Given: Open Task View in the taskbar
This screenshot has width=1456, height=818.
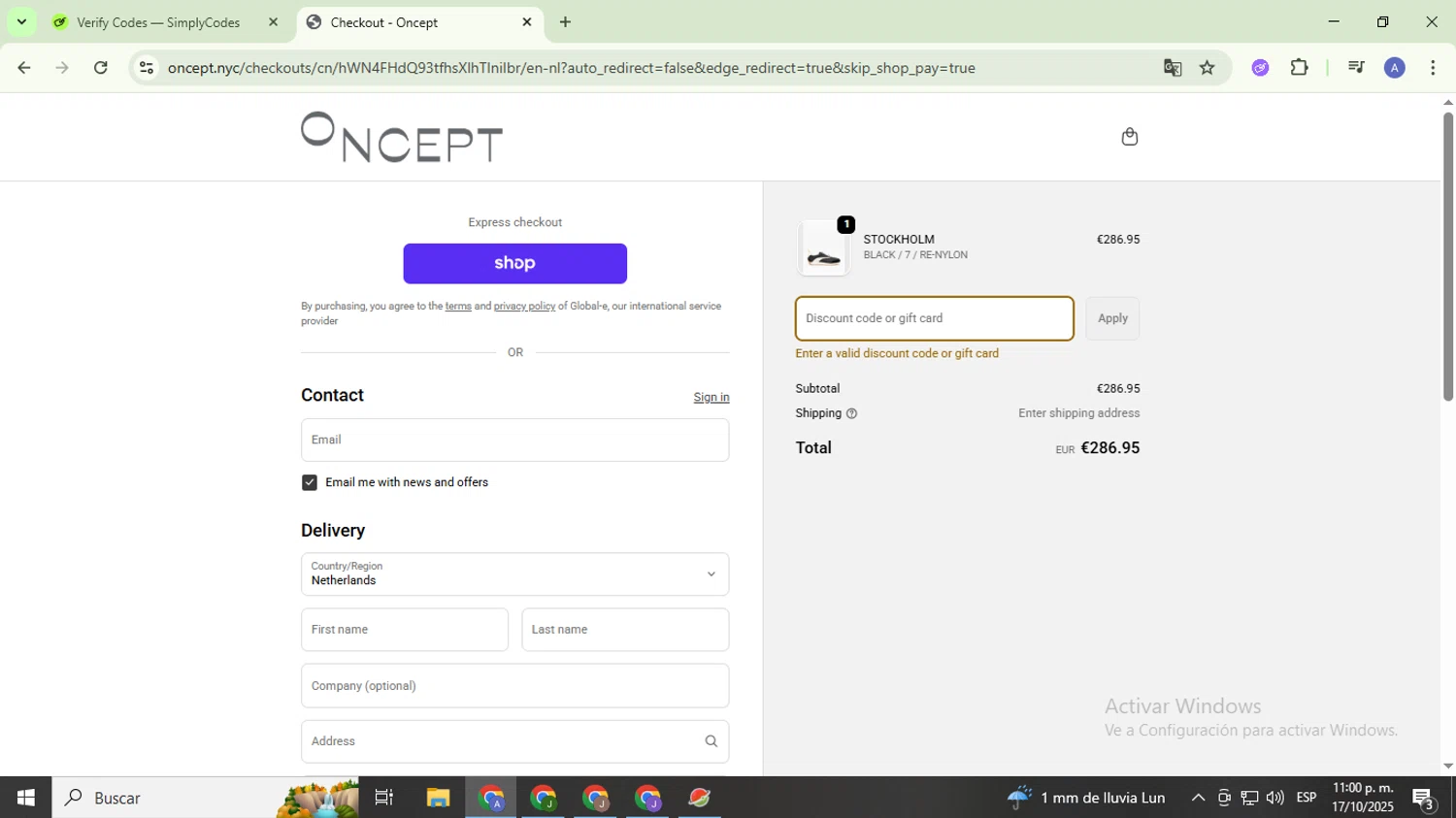Looking at the screenshot, I should 384,798.
